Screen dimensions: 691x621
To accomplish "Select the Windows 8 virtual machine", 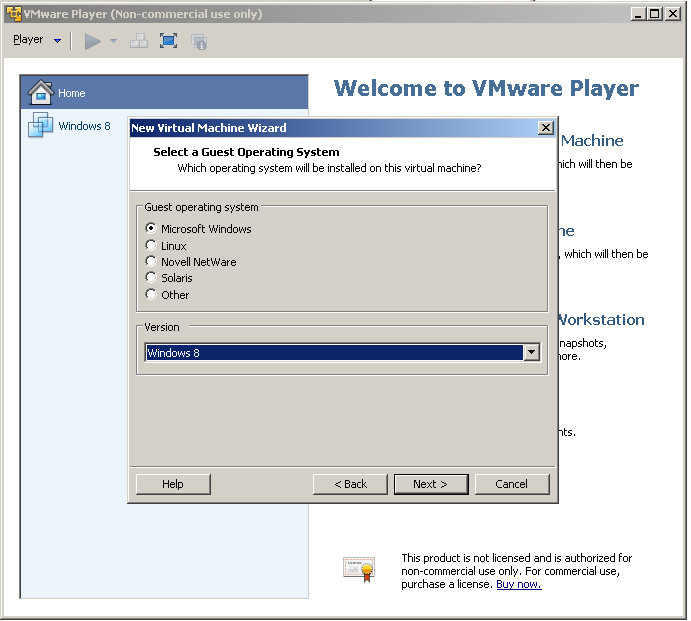I will pyautogui.click(x=84, y=126).
